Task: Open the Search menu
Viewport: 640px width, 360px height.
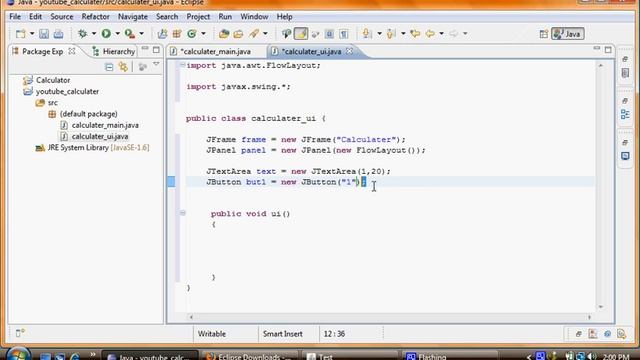Action: 167,17
